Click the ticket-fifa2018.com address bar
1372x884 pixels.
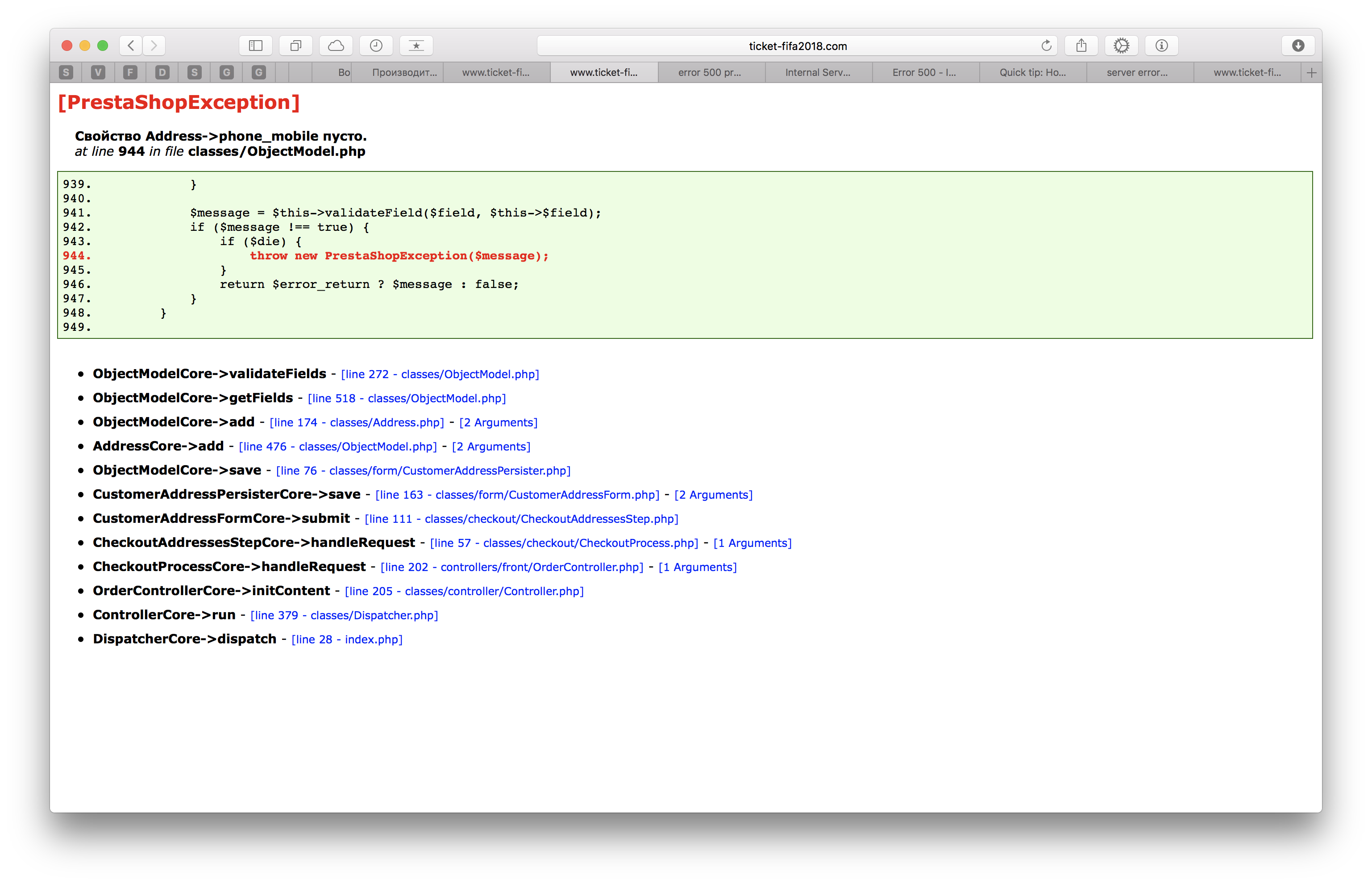point(798,46)
